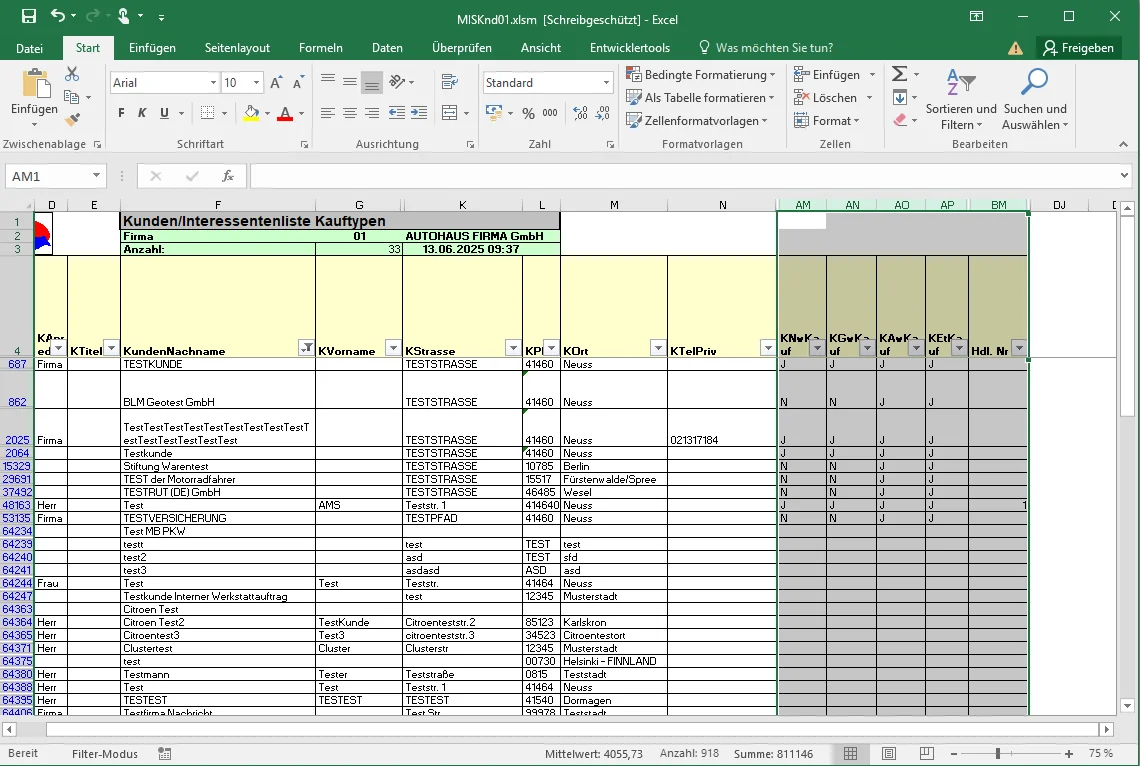Click the vertical scrollbar down arrow
1140x766 pixels.
(1128, 705)
